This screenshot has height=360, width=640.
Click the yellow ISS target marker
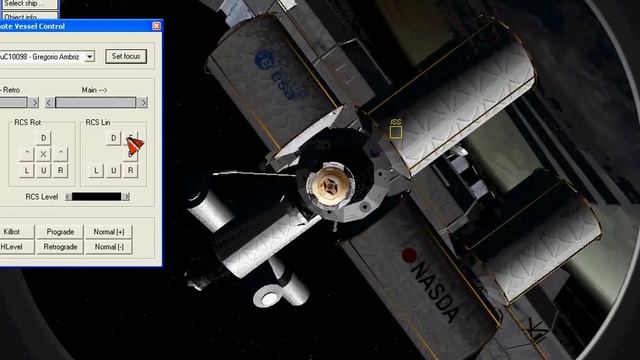tap(396, 131)
